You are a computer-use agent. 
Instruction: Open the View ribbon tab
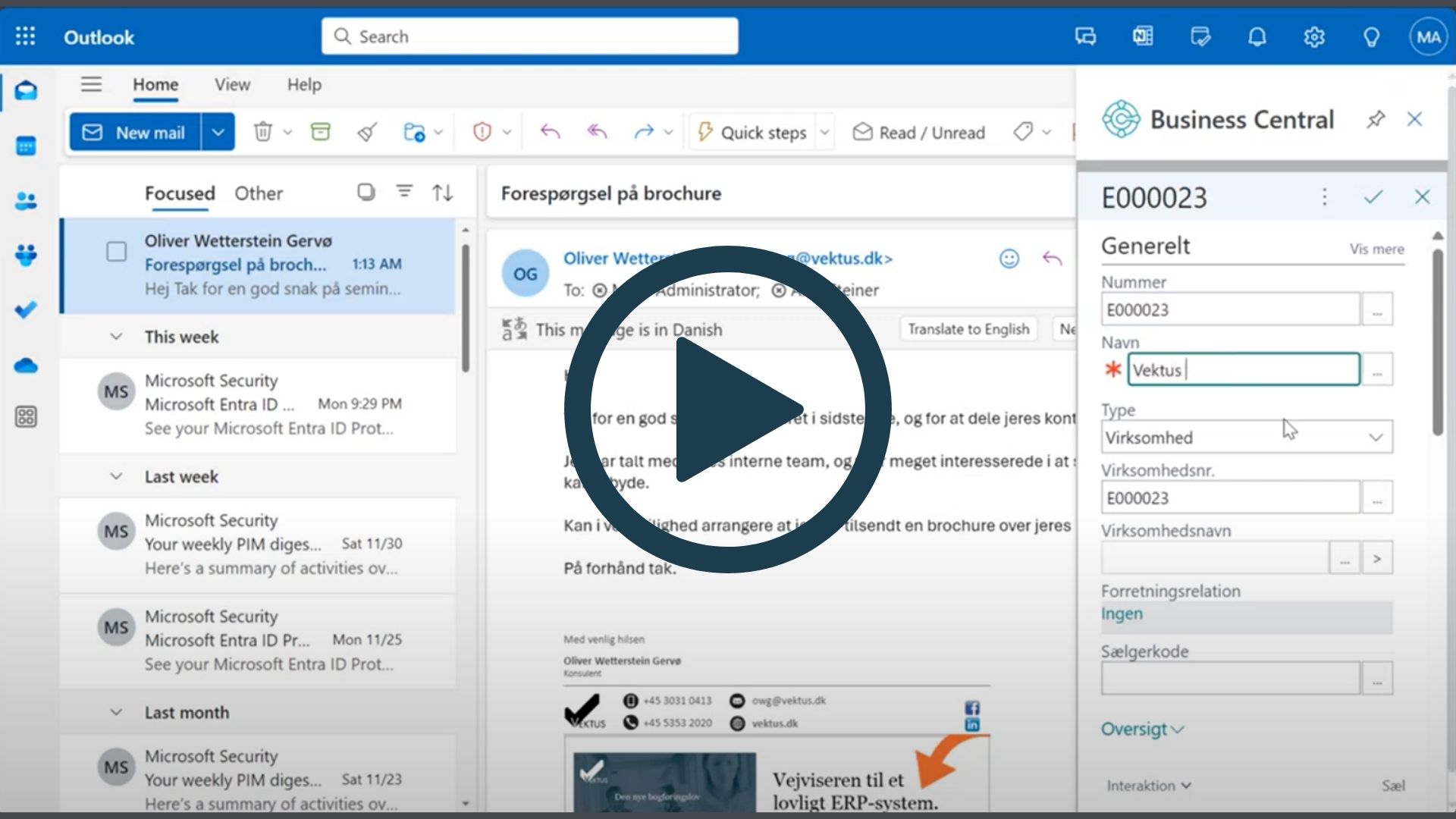pyautogui.click(x=232, y=84)
